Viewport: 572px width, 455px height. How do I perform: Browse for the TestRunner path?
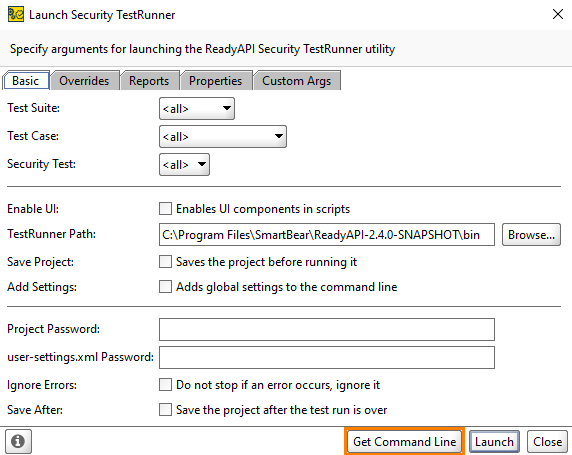532,235
